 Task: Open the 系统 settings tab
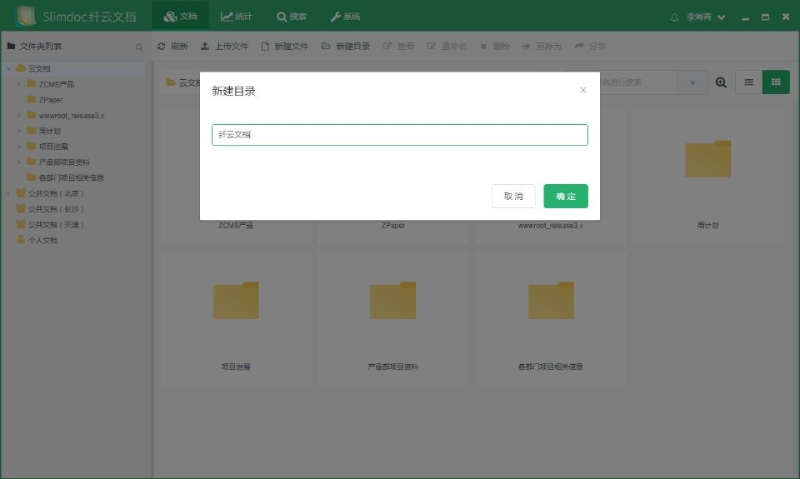click(345, 17)
